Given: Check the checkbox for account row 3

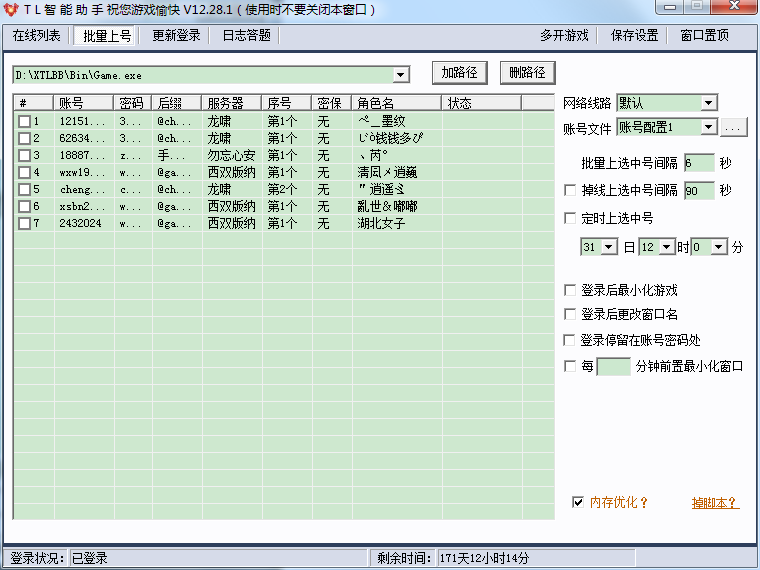Looking at the screenshot, I should click(x=24, y=155).
